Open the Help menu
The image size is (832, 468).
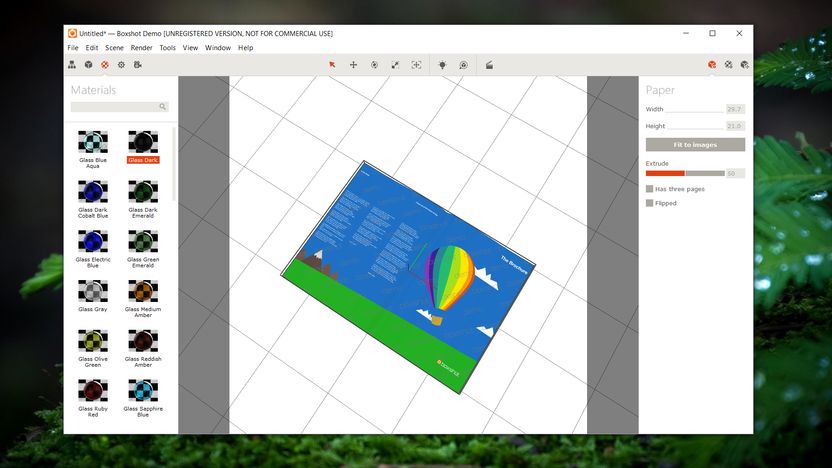(246, 48)
